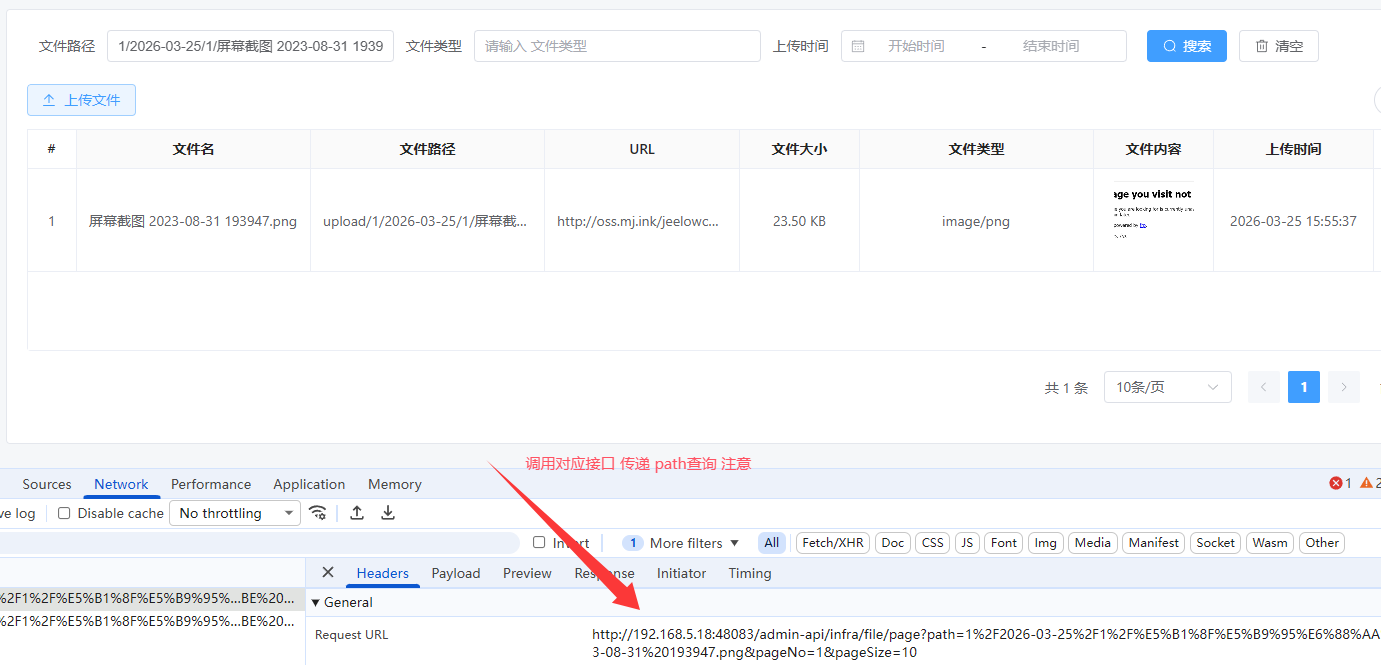Click the Import HAR upload arrow icon
The width and height of the screenshot is (1381, 665).
click(x=357, y=513)
